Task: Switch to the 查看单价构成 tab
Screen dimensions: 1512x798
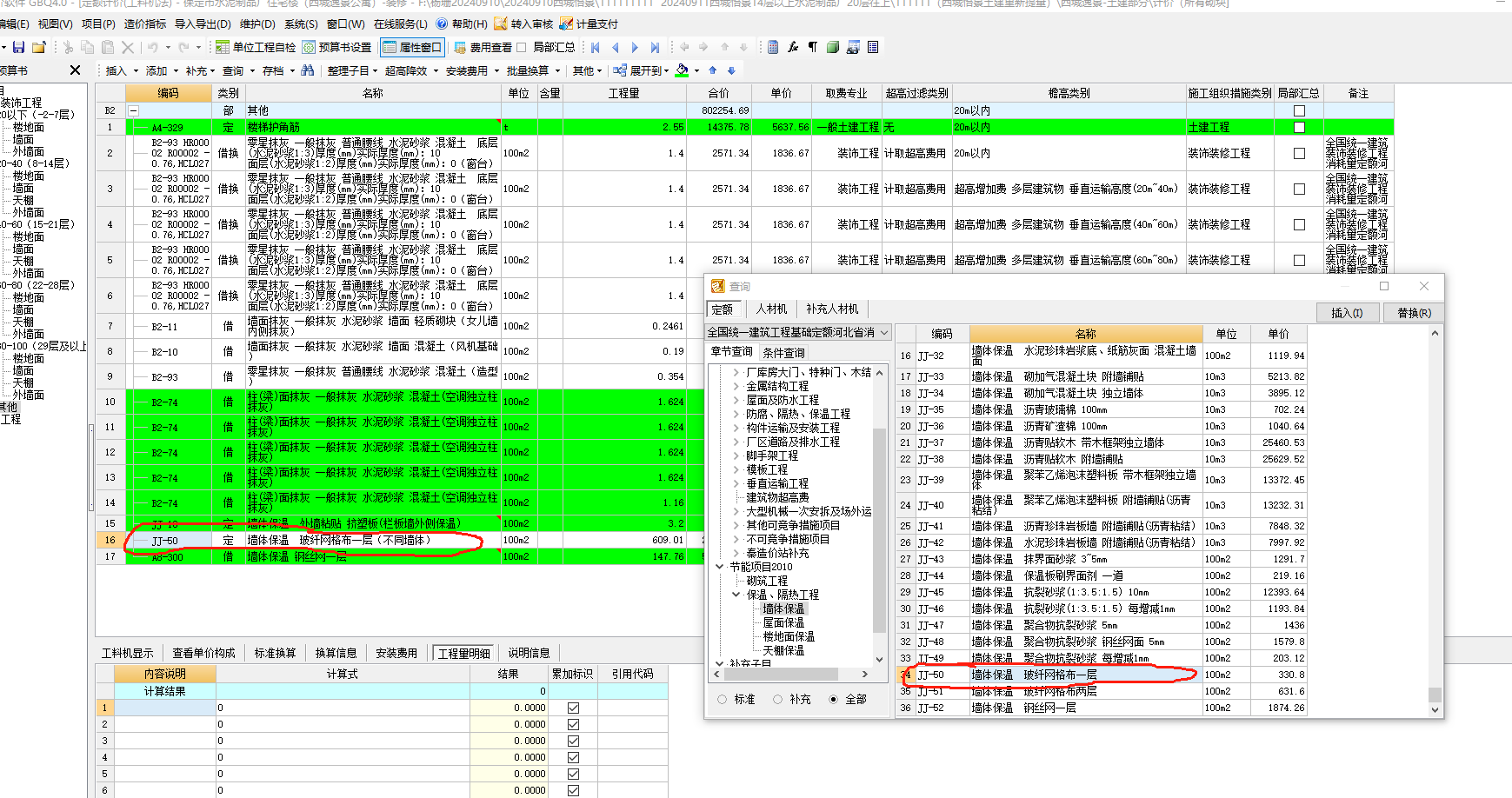Action: [203, 653]
